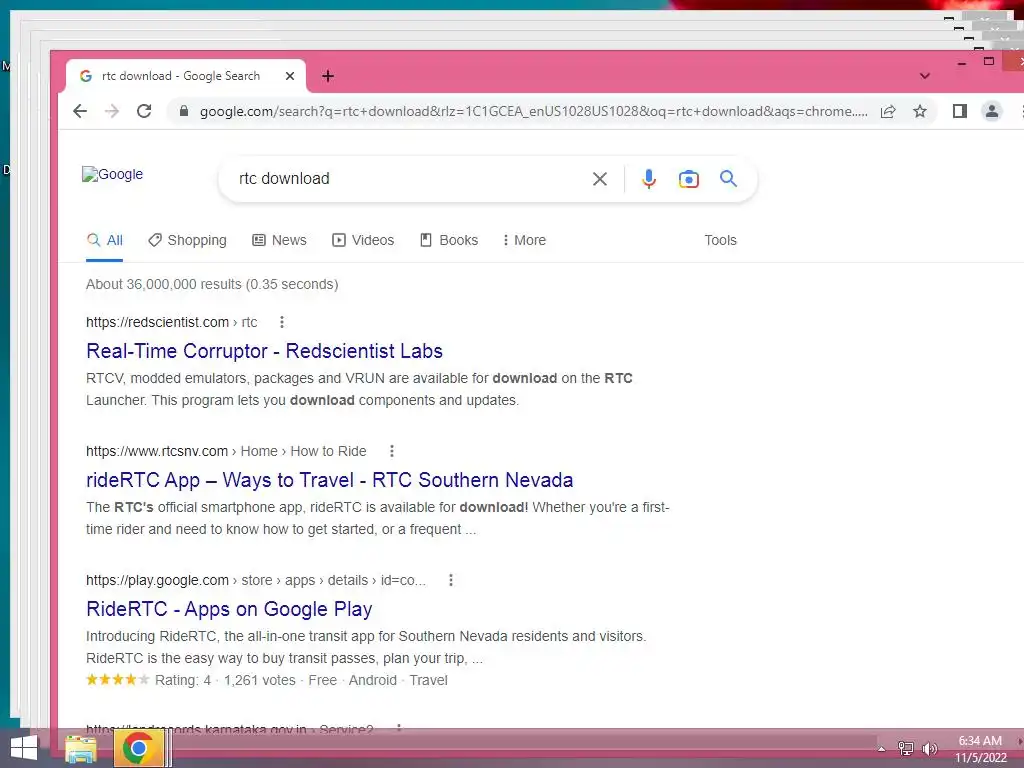Click the Chrome icon on the taskbar
The image size is (1024, 768).
tap(138, 748)
